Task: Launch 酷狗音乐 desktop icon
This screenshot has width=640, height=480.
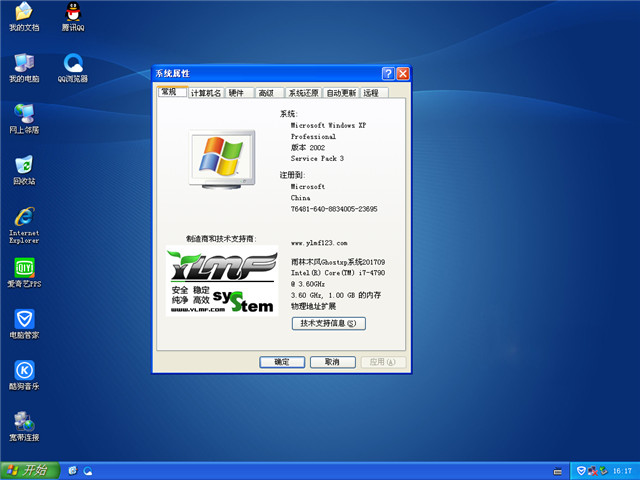Action: click(x=24, y=375)
